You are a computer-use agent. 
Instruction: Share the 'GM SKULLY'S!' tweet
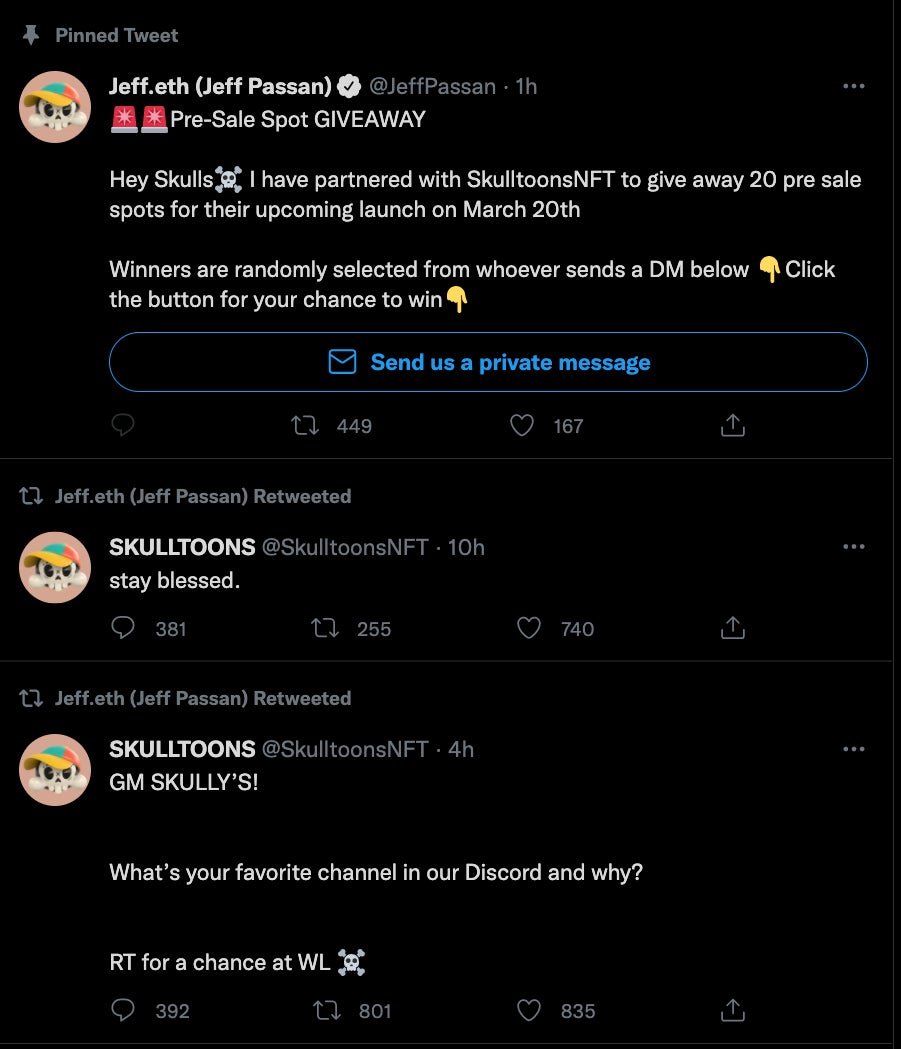tap(733, 1011)
